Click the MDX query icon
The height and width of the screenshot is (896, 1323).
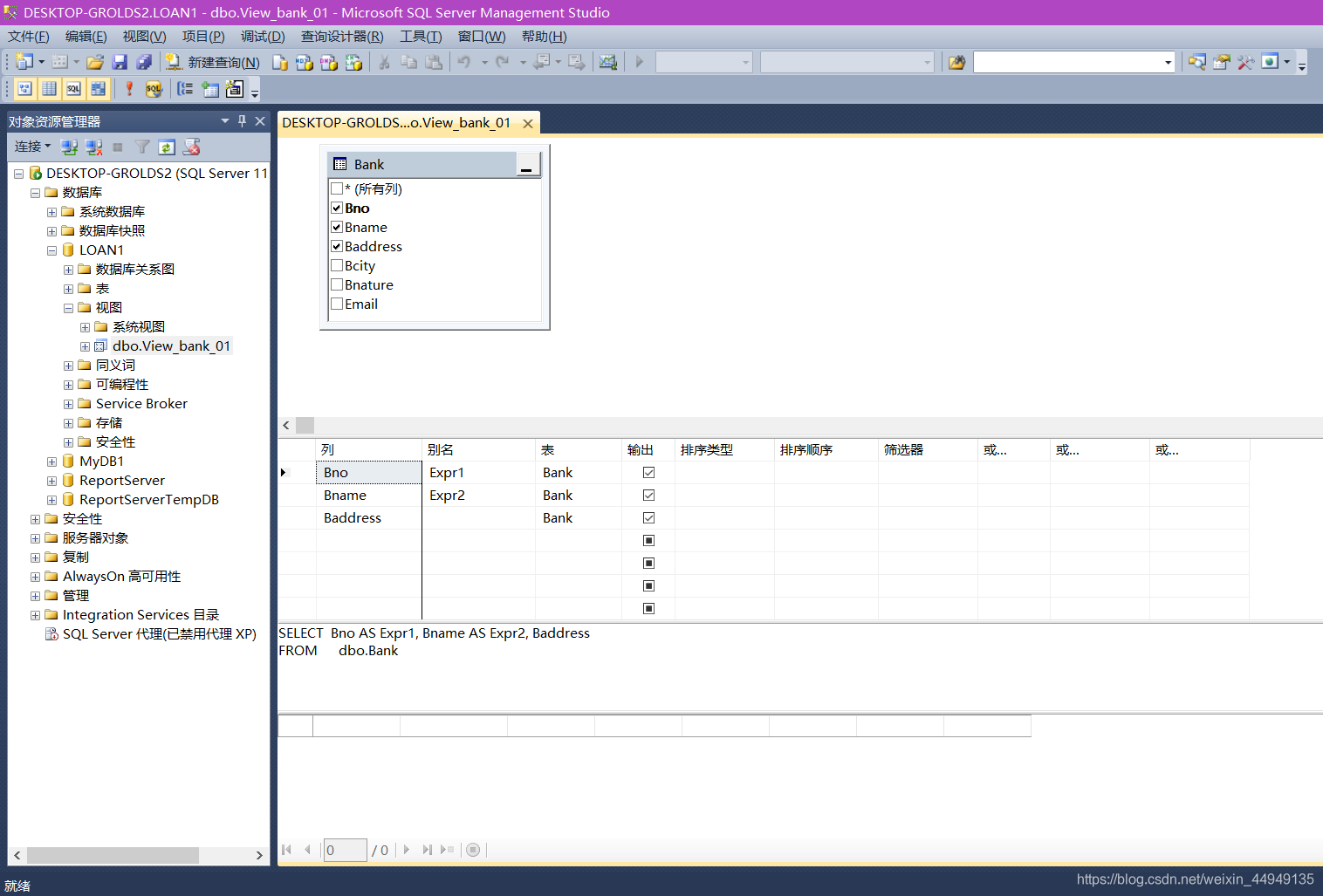(x=305, y=62)
